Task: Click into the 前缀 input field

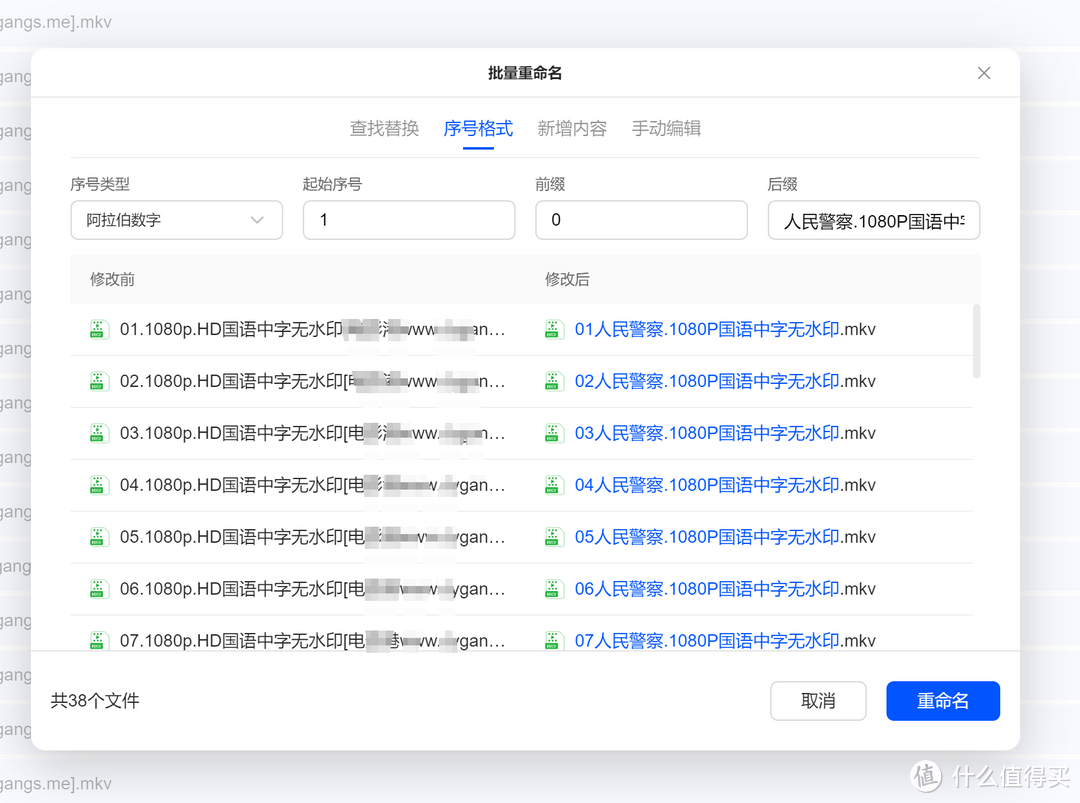Action: 641,220
